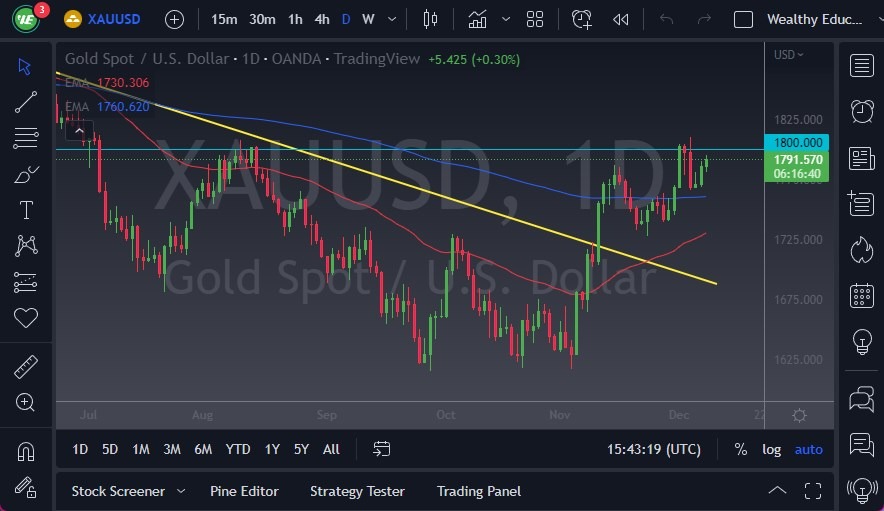Open the USD currency dropdown
This screenshot has width=884, height=511.
coord(788,55)
